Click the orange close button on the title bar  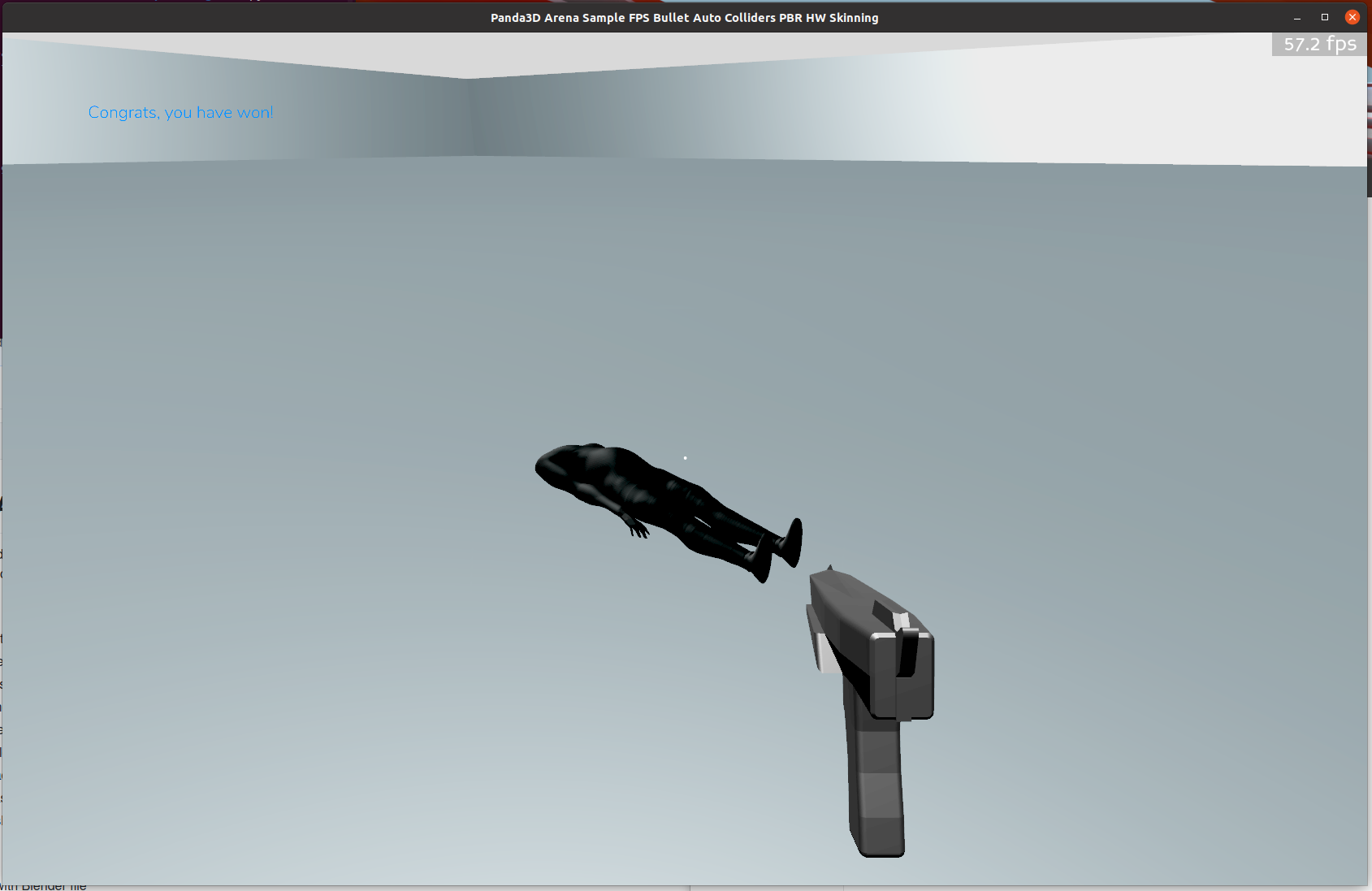pos(1353,16)
